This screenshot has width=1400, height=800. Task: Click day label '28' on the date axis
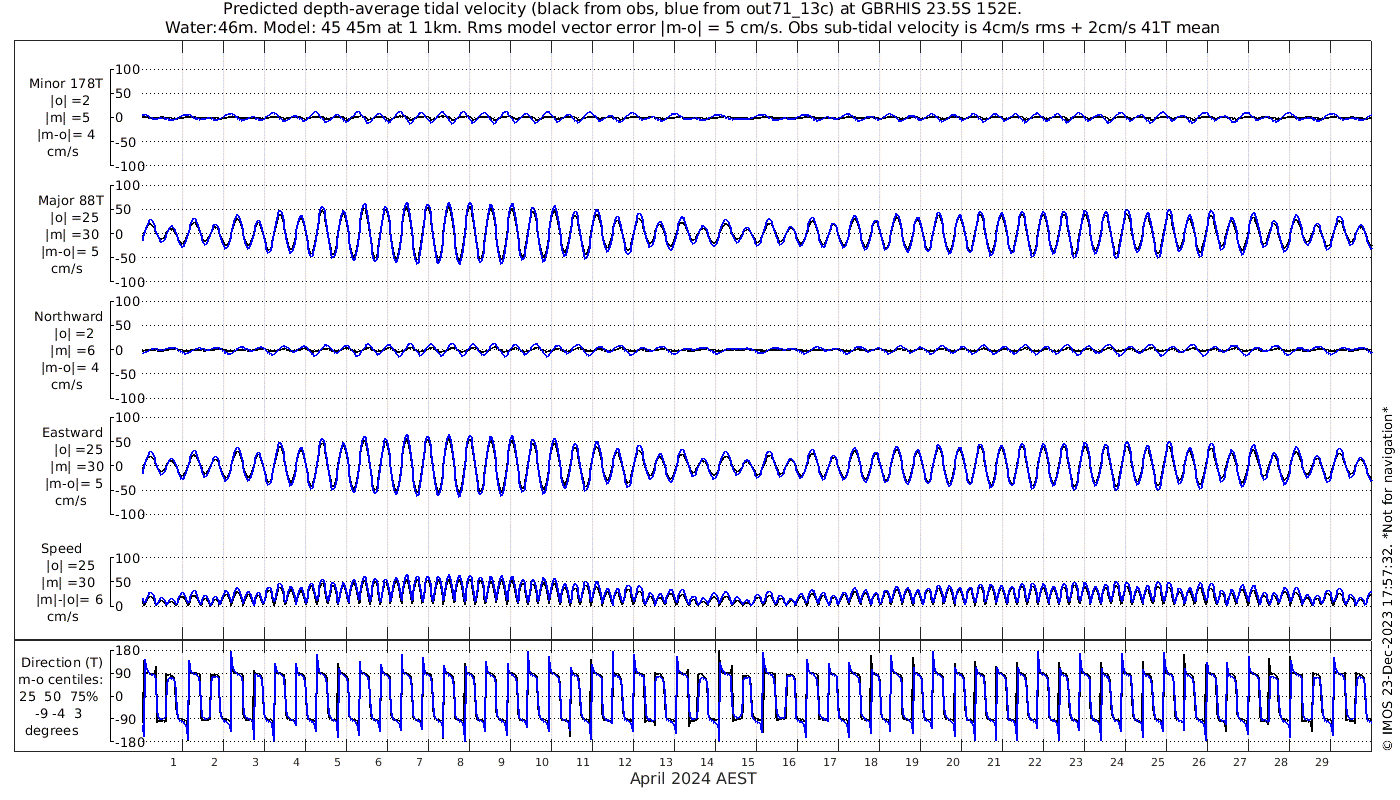pos(1280,762)
